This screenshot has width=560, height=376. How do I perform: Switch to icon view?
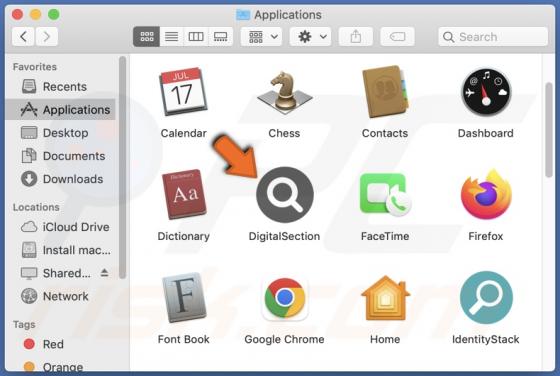click(146, 36)
